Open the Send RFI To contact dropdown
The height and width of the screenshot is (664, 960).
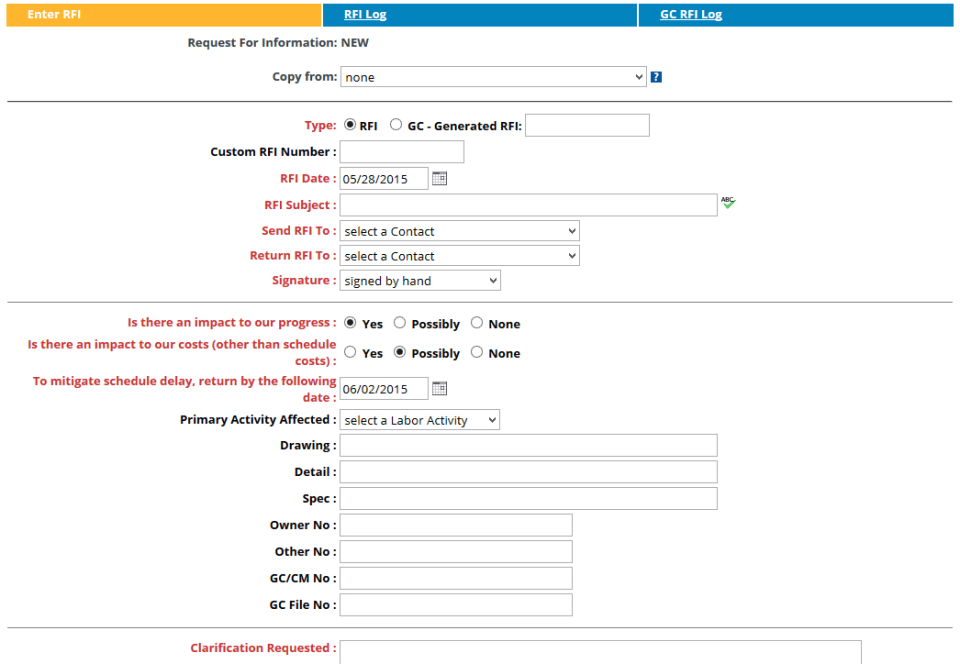[459, 231]
